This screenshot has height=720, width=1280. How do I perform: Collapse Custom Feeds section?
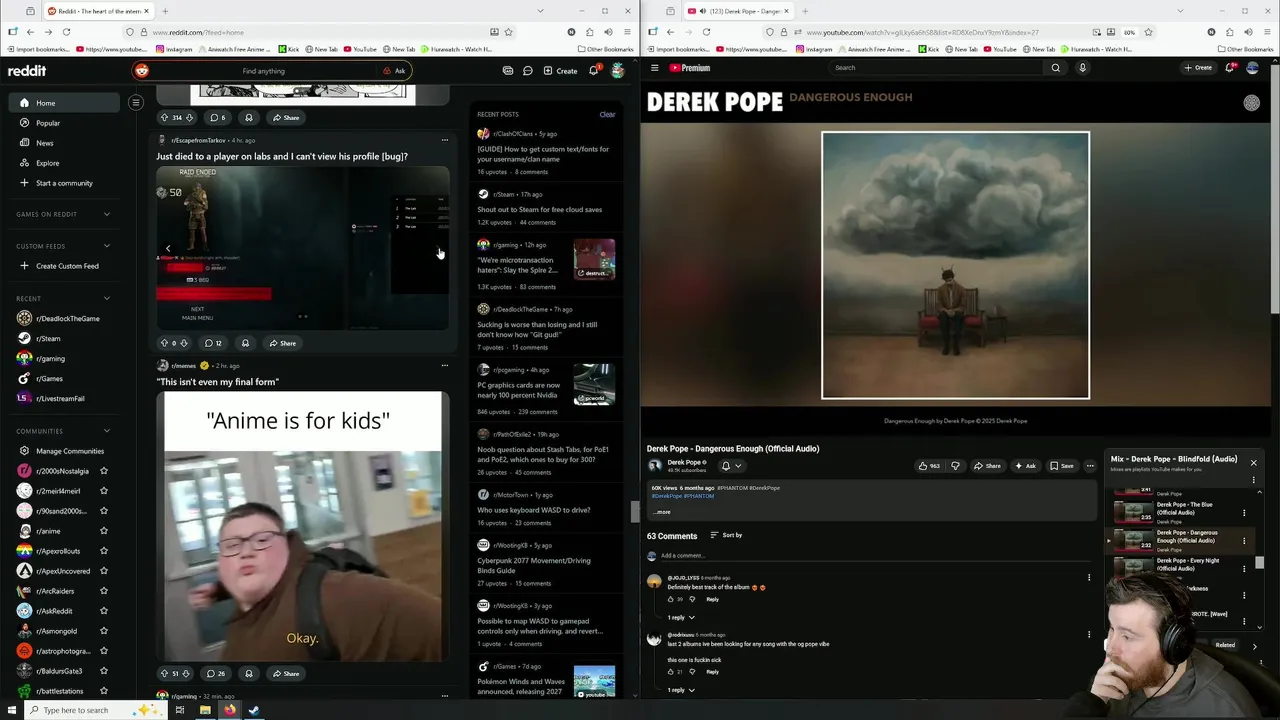point(107,246)
